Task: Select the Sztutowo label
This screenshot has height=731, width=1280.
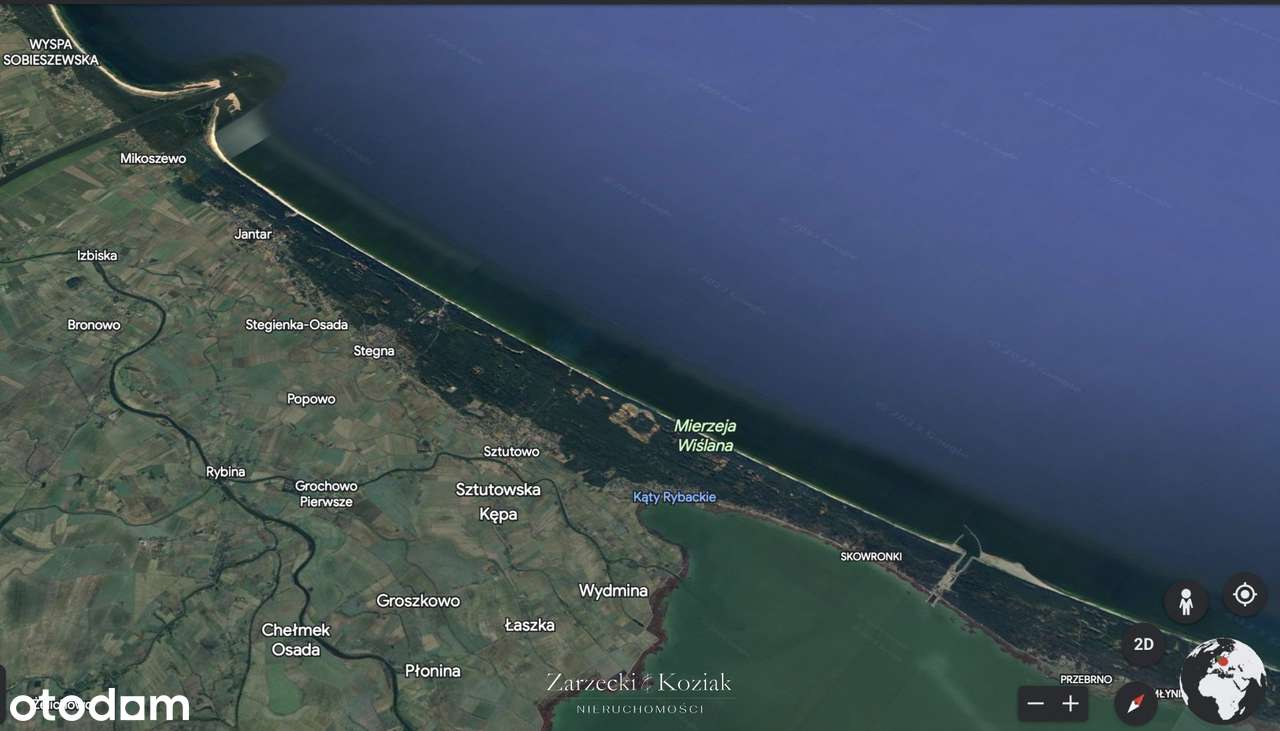Action: pyautogui.click(x=511, y=451)
